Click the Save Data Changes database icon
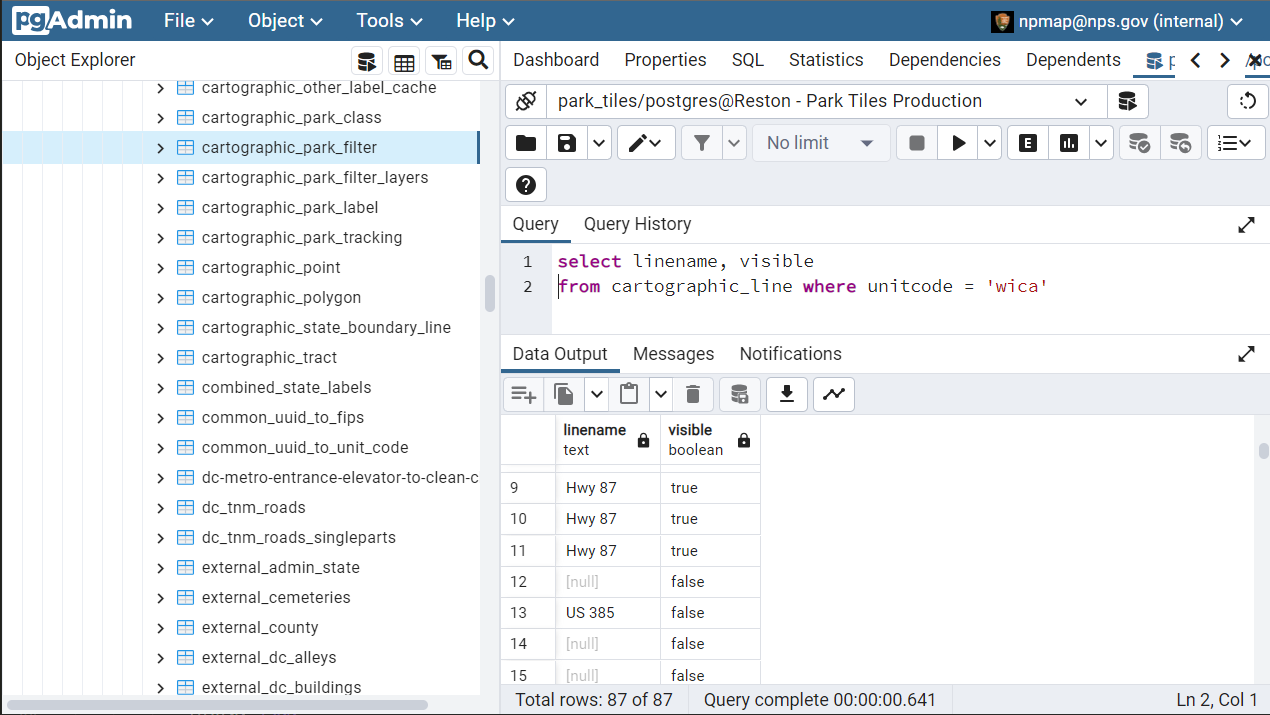 coord(740,394)
